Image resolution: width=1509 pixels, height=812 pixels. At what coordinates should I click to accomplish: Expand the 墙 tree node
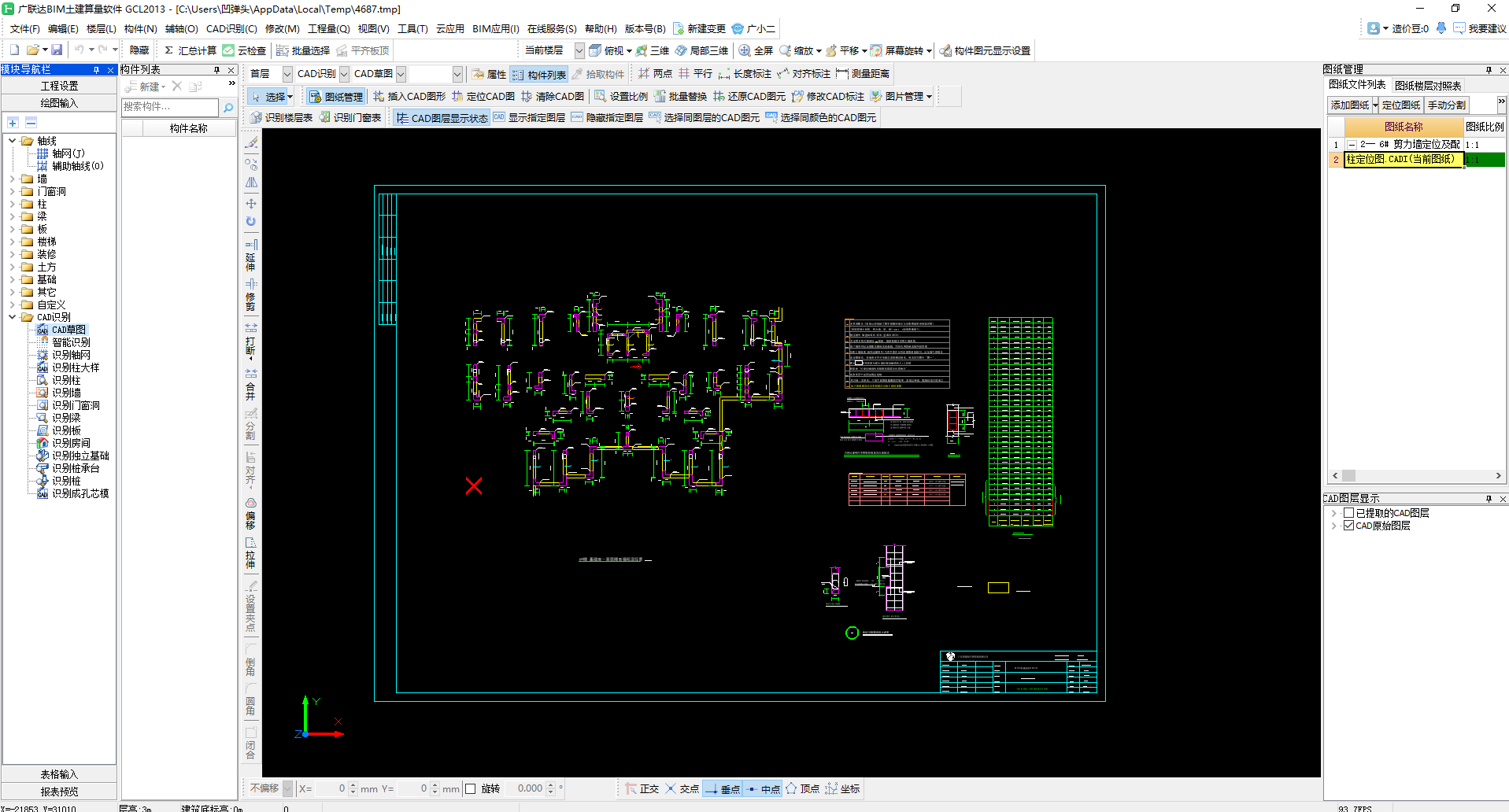tap(13, 179)
